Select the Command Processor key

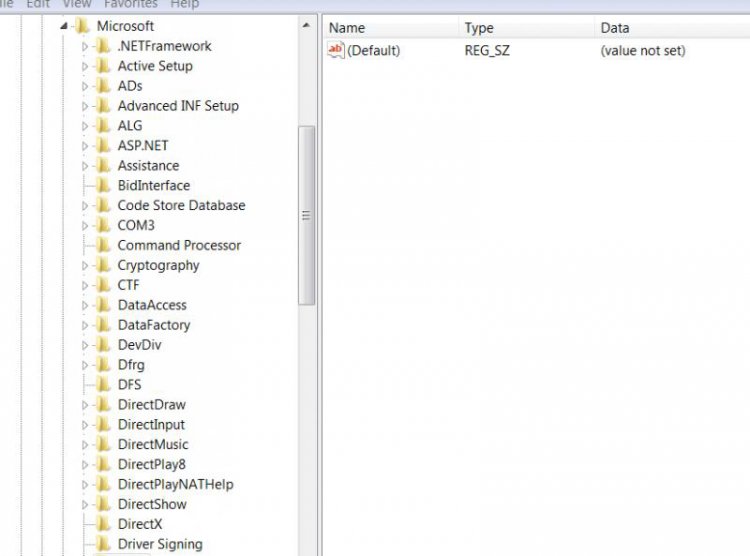(x=179, y=246)
